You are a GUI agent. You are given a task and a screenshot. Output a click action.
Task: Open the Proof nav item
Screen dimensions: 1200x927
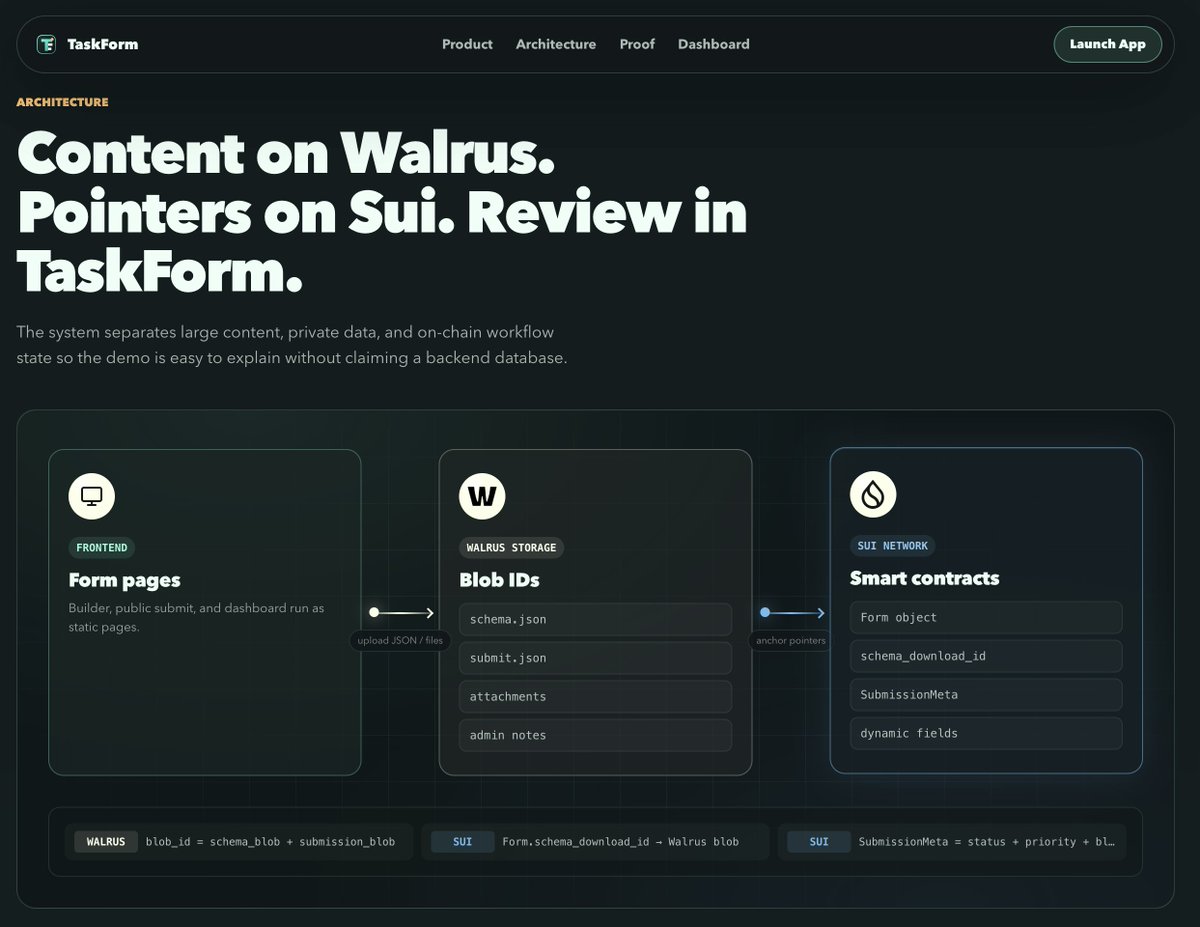click(x=637, y=44)
